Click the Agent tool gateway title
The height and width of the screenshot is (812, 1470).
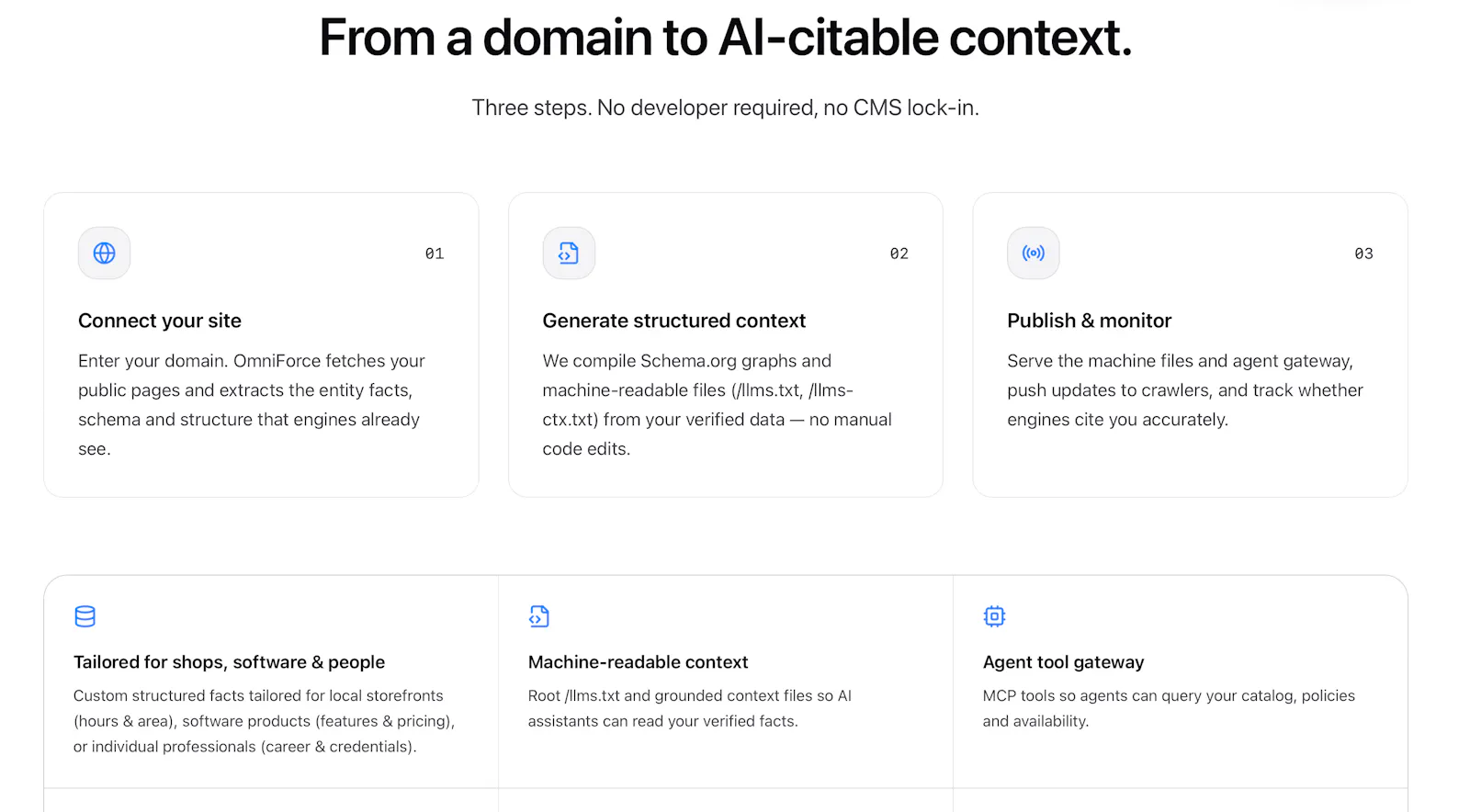tap(1064, 662)
